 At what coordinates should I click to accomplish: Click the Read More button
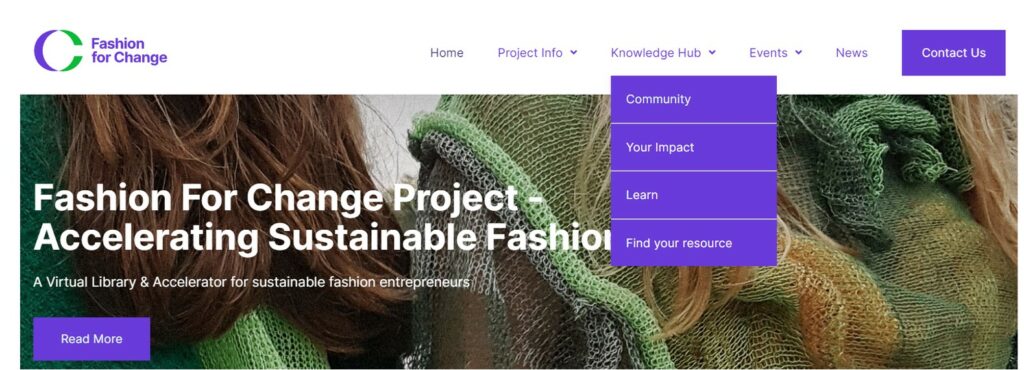point(91,339)
